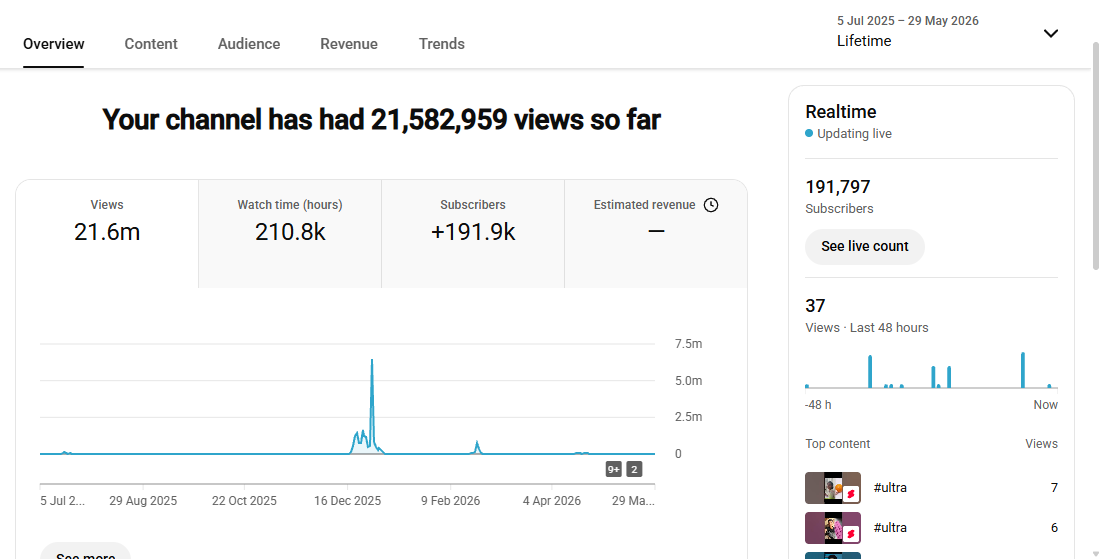Screen dimensions: 1100x559
Task: Open the Revenue tab
Action: point(349,43)
